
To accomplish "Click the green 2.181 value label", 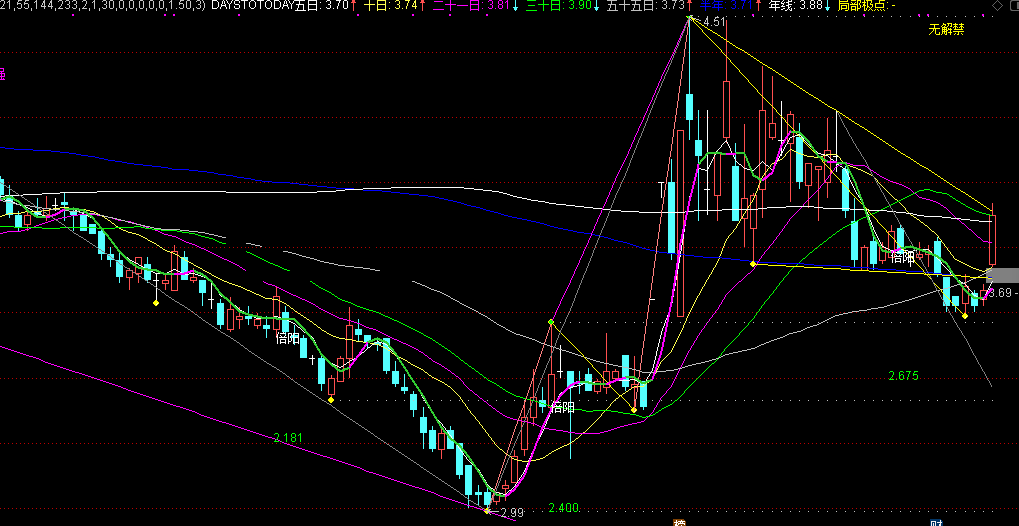I will click(288, 438).
